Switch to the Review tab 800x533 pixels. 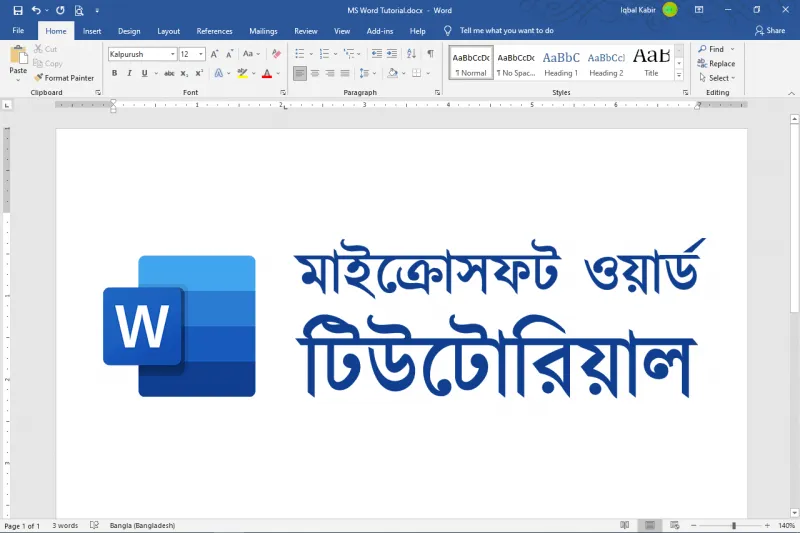click(306, 31)
